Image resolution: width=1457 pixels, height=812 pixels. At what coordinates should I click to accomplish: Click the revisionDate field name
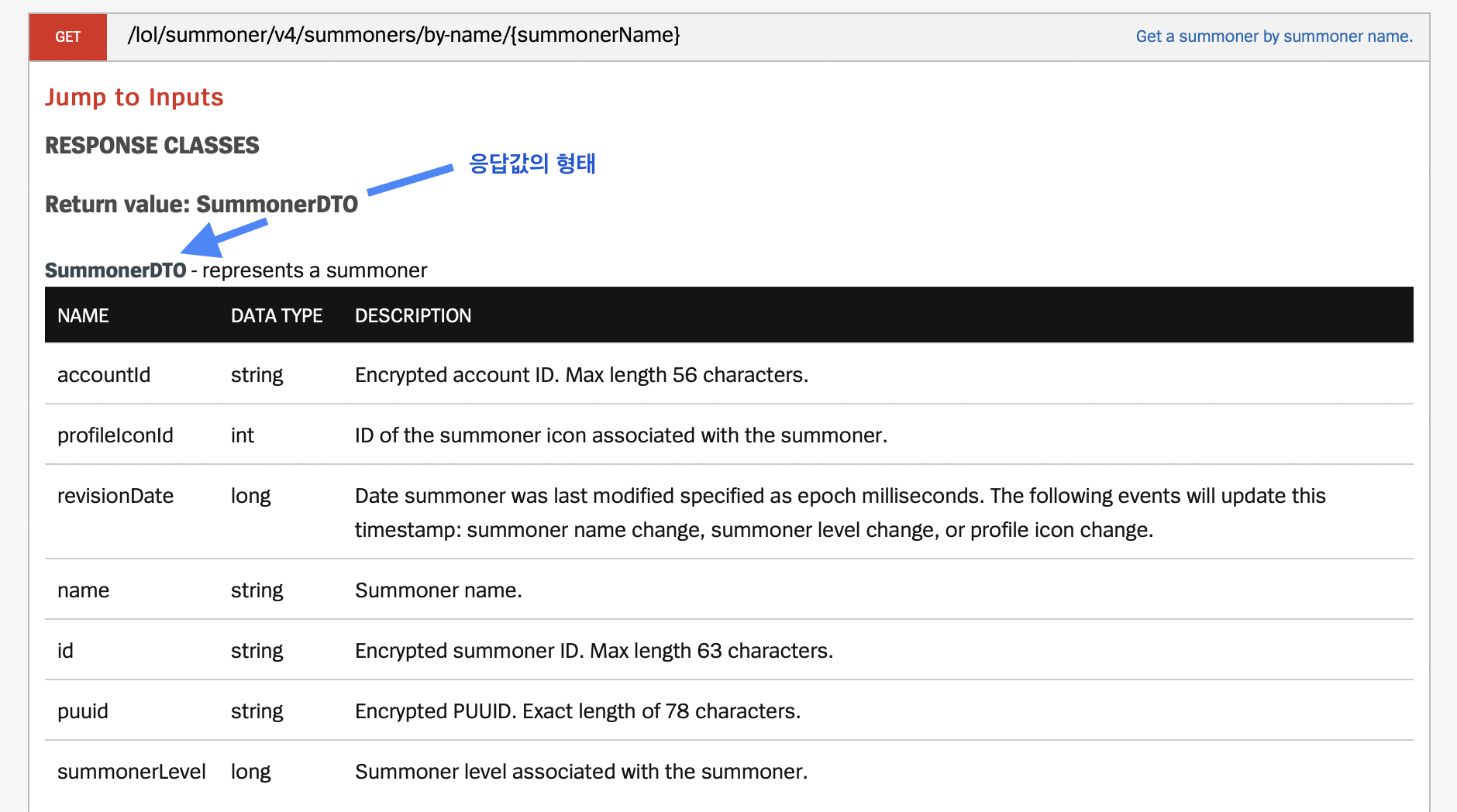point(115,496)
